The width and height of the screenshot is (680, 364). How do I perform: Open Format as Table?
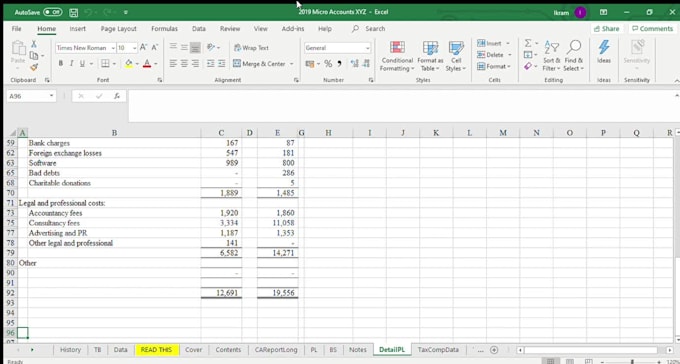click(x=430, y=56)
